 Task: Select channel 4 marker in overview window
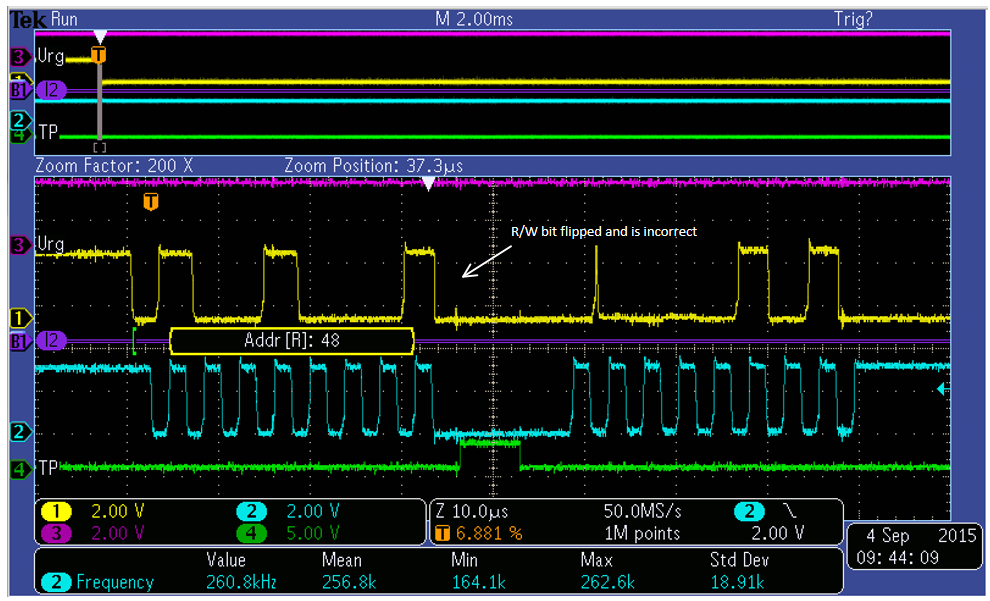[x=20, y=135]
